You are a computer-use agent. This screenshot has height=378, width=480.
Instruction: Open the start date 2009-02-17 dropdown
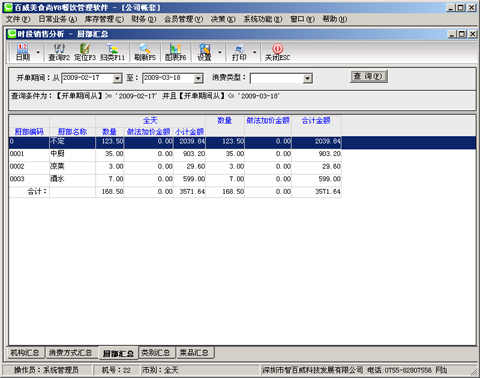pos(117,78)
